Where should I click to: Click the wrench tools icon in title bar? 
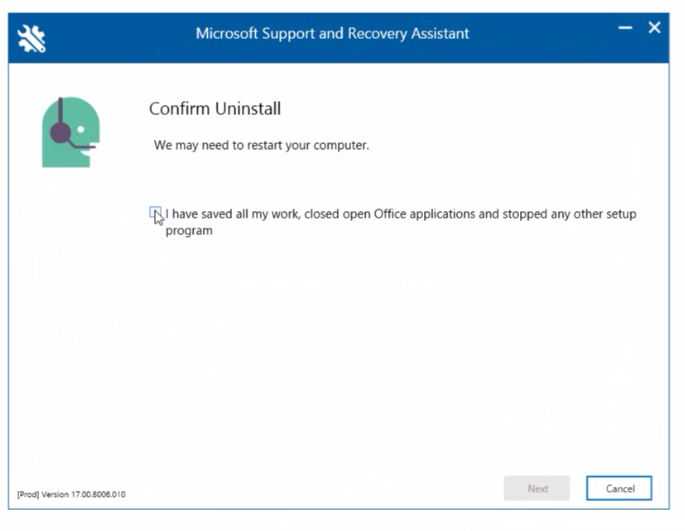coord(31,38)
